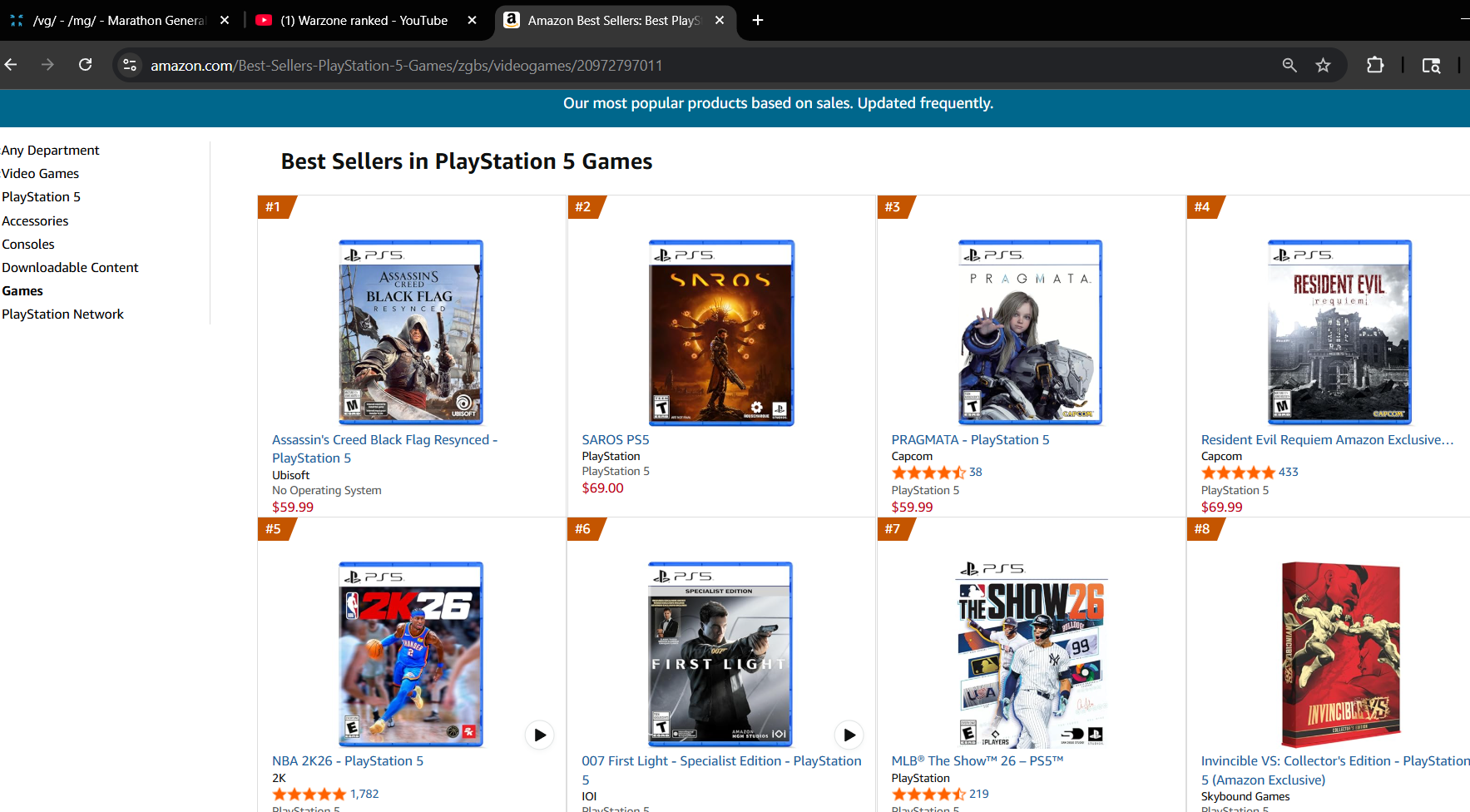Click the Ubisoft brand text under Assassin's Creed

[290, 476]
